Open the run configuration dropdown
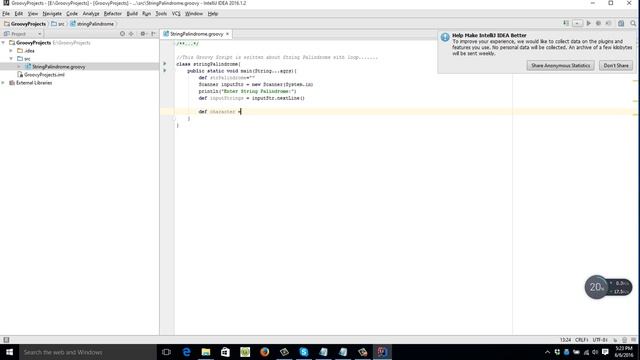The image size is (640, 360). (577, 24)
